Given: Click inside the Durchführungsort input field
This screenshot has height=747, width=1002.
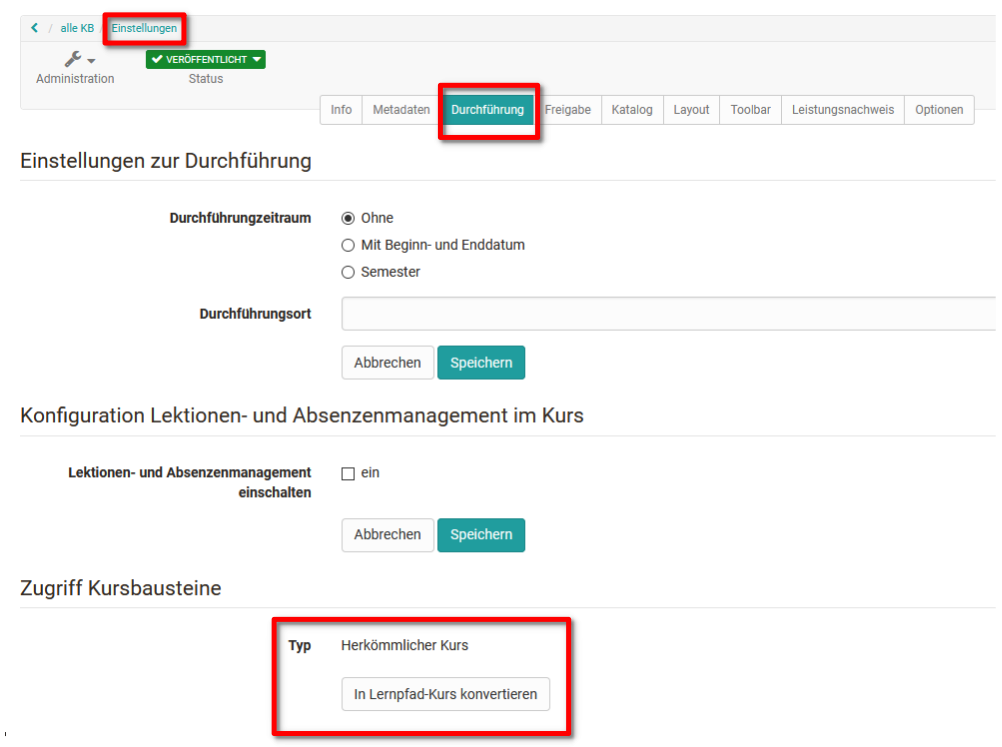Looking at the screenshot, I should [x=600, y=314].
